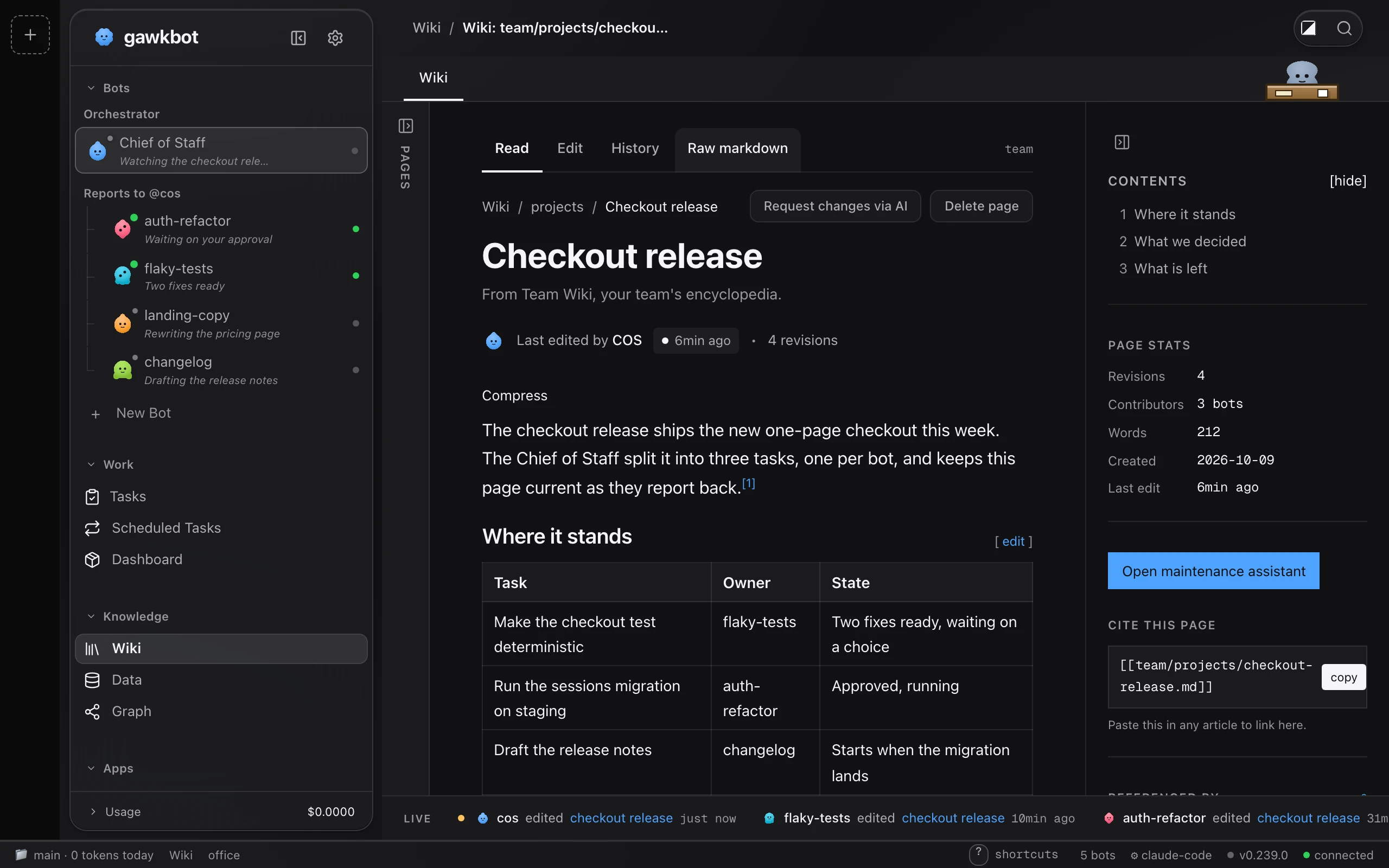
Task: Click the changelog bot avatar
Action: (x=123, y=369)
